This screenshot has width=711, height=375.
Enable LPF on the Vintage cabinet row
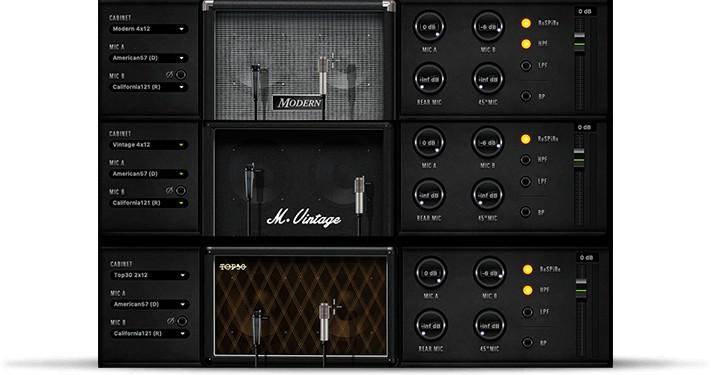click(x=526, y=181)
